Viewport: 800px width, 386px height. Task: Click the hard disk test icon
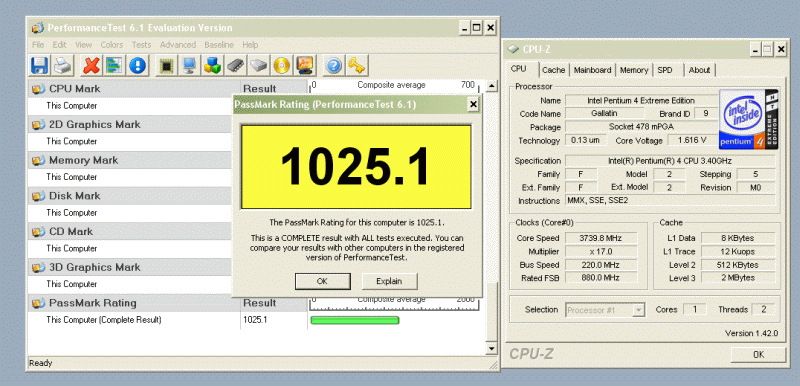click(258, 66)
